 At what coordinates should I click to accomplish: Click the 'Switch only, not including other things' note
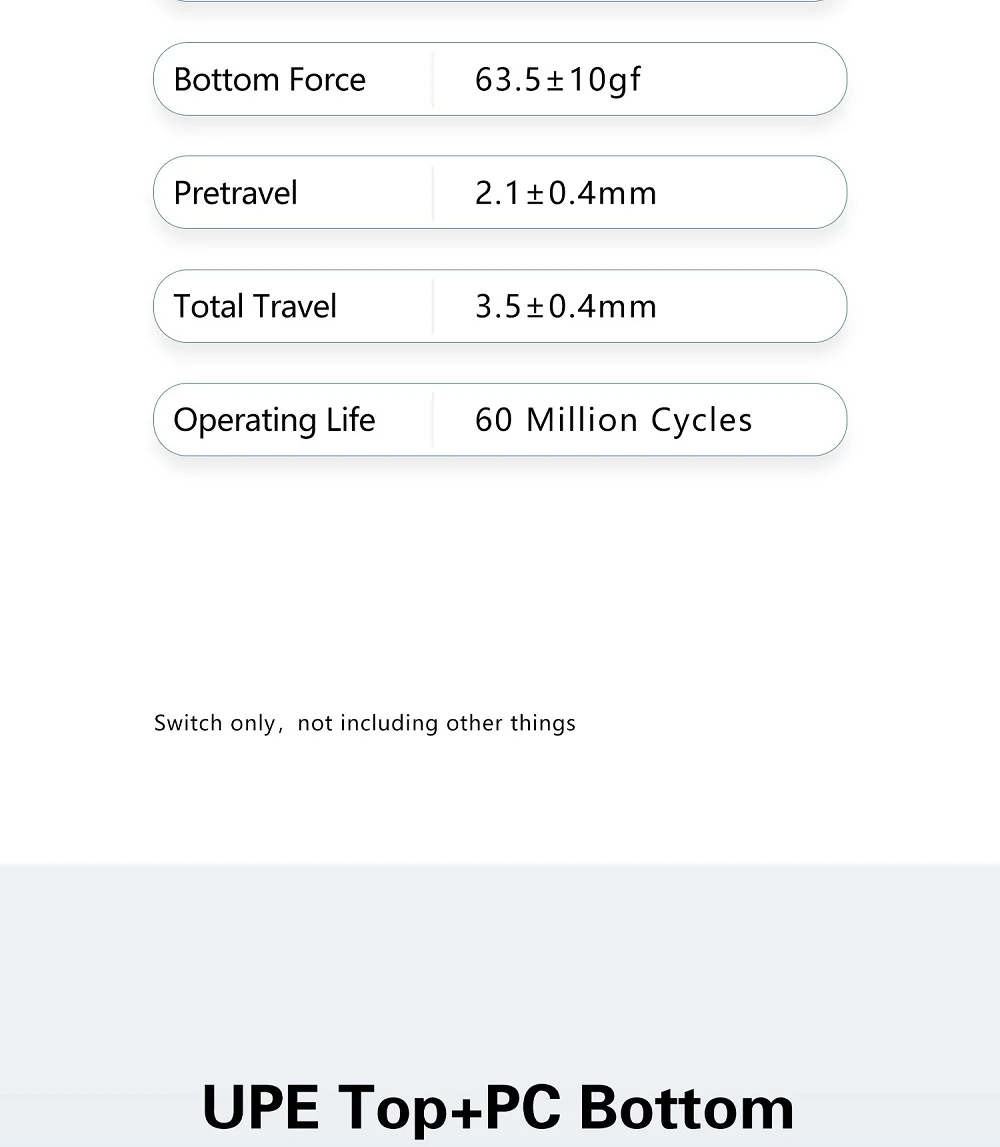pyautogui.click(x=364, y=723)
